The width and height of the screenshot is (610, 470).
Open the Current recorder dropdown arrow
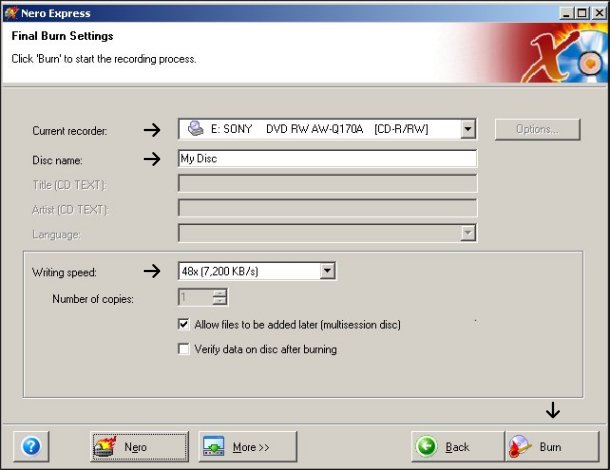(468, 129)
